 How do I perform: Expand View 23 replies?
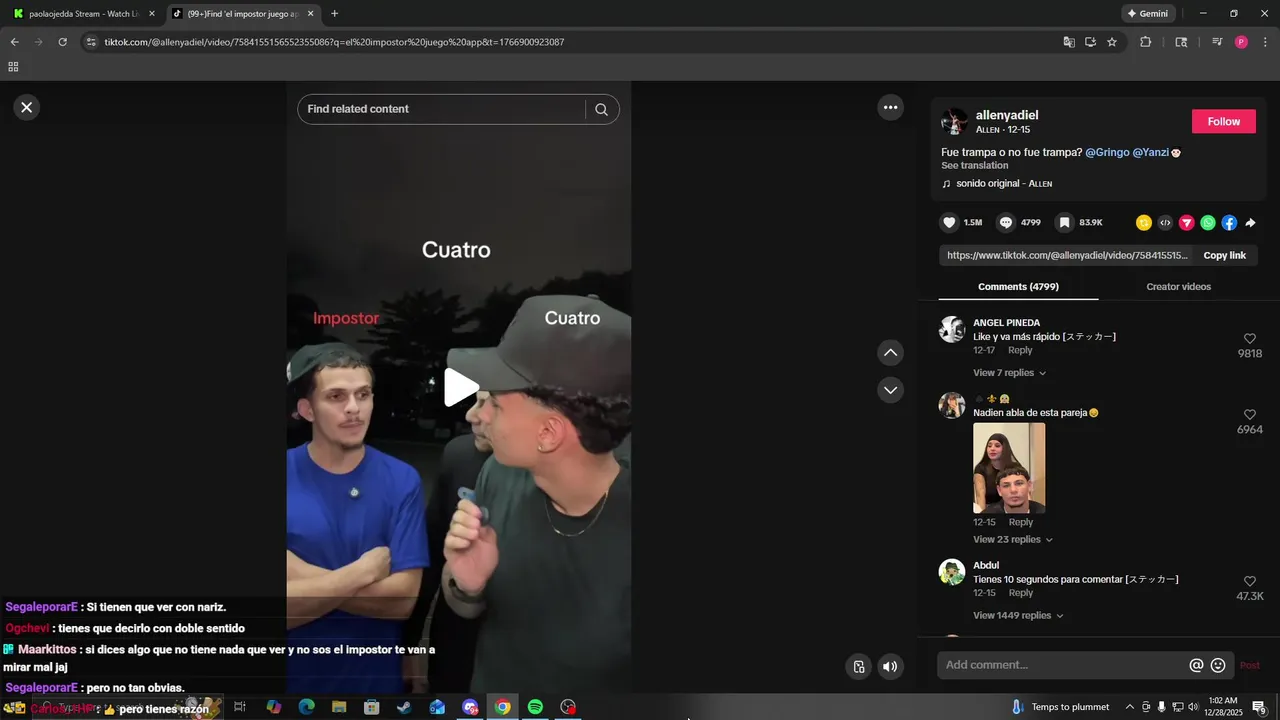click(1013, 540)
